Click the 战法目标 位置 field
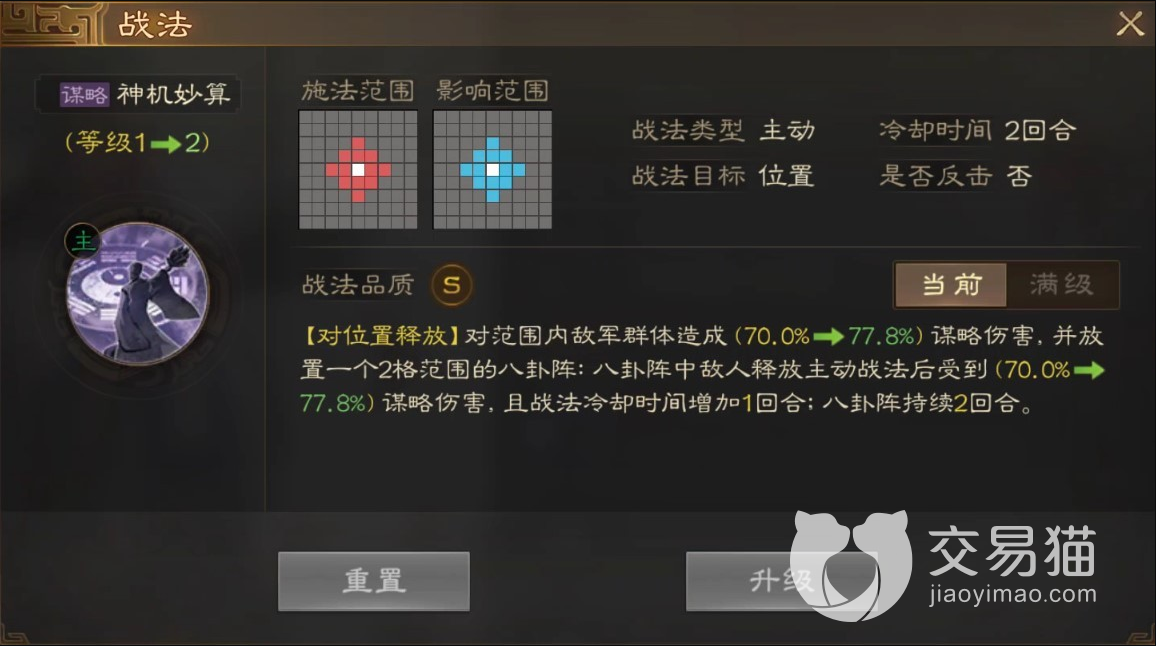 click(x=723, y=176)
